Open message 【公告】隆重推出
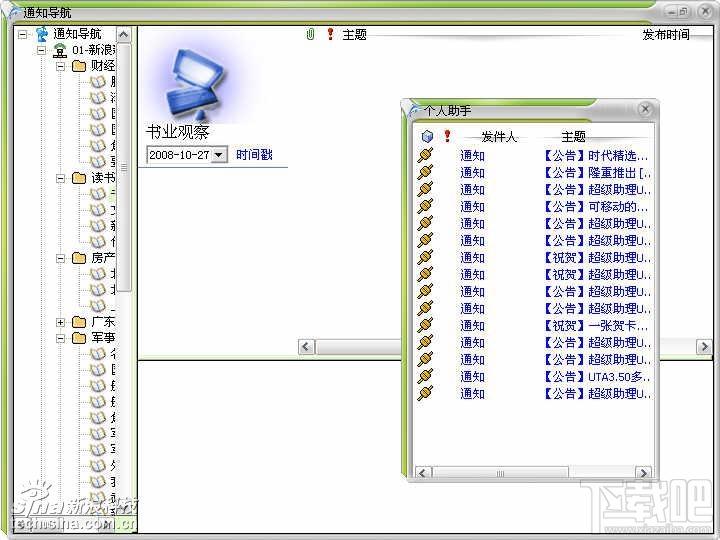 click(597, 173)
